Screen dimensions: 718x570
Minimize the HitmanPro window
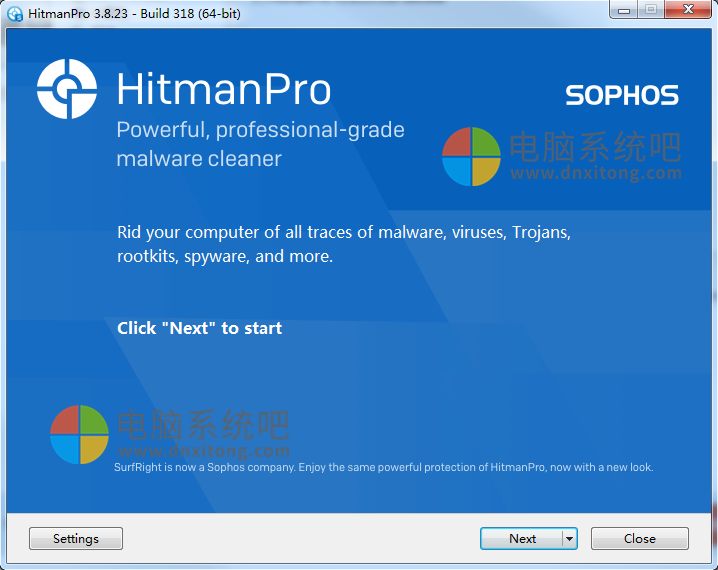(624, 10)
